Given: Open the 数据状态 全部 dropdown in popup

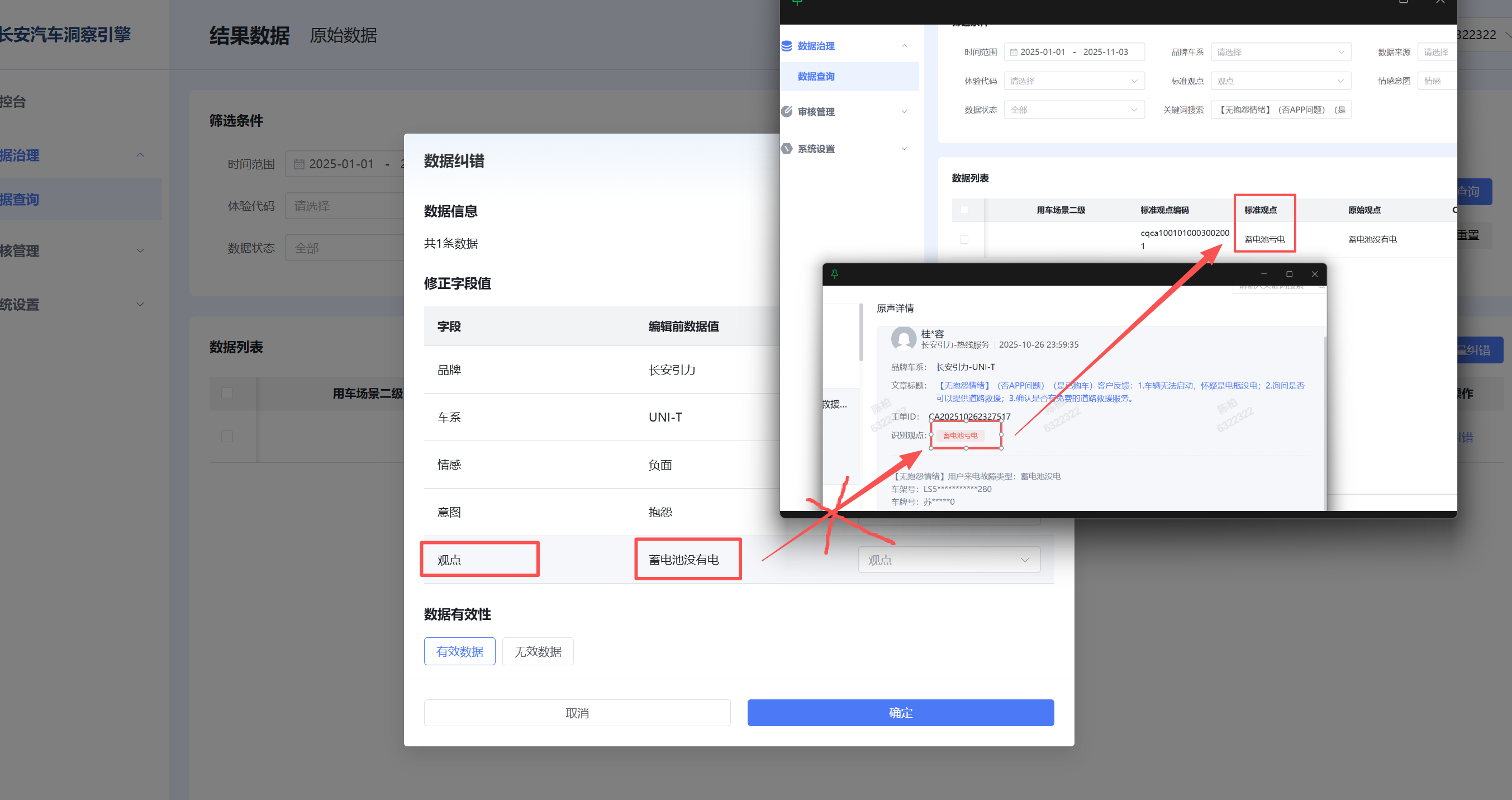Looking at the screenshot, I should point(1073,110).
